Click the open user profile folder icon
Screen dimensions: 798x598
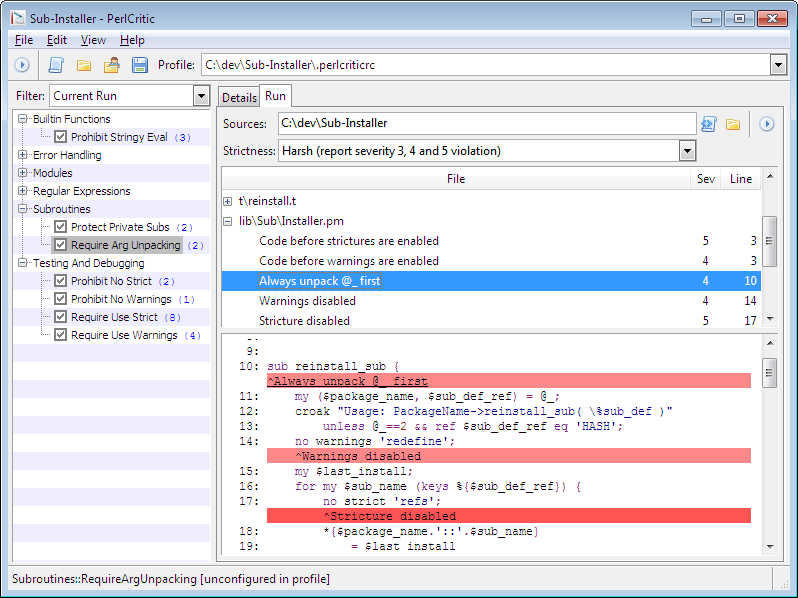point(111,65)
